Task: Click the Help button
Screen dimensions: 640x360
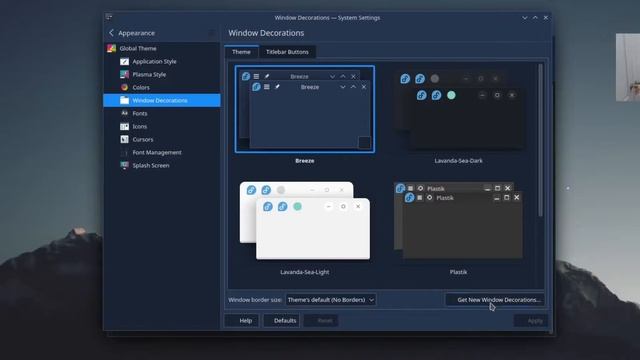Action: [x=241, y=320]
